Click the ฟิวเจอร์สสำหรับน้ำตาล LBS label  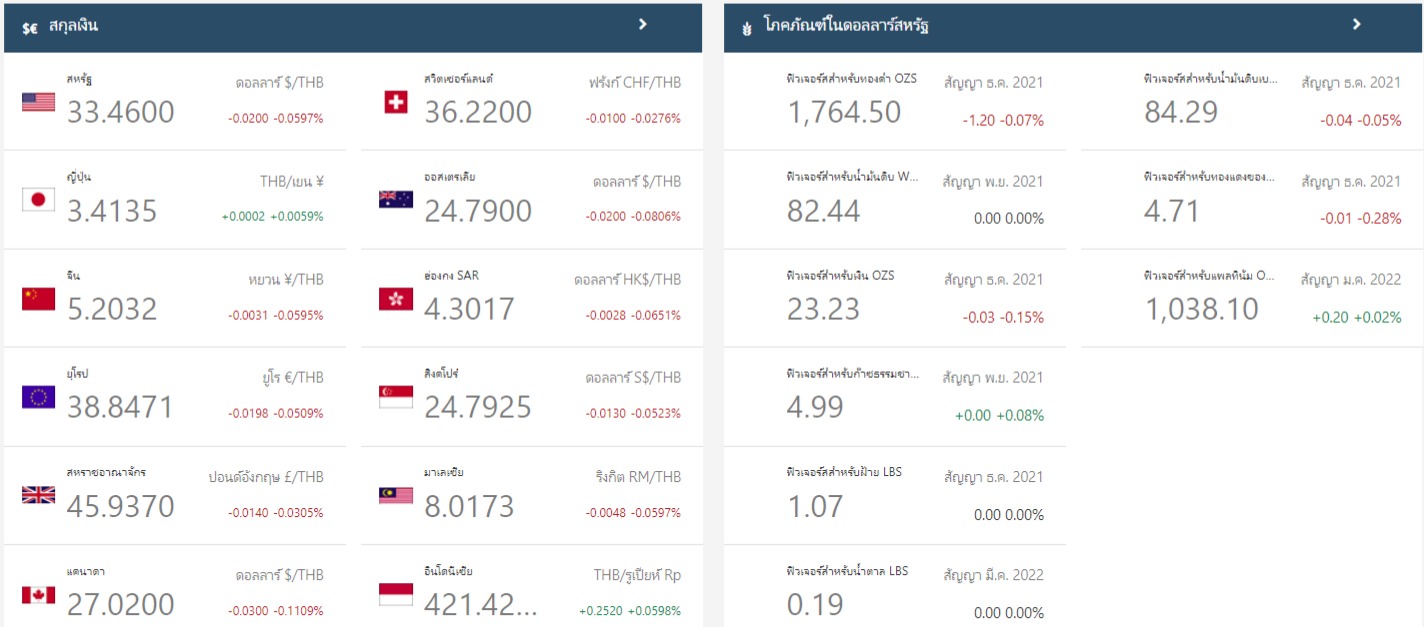[848, 570]
